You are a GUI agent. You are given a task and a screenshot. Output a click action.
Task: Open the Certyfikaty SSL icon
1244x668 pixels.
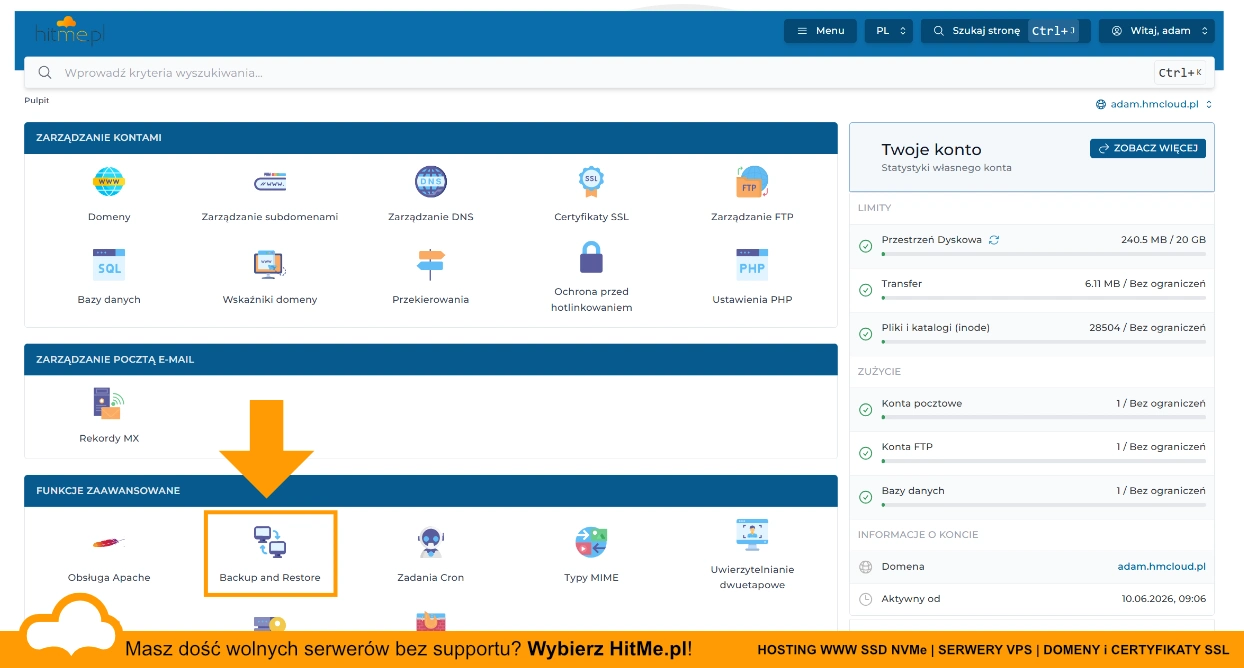[x=592, y=182]
